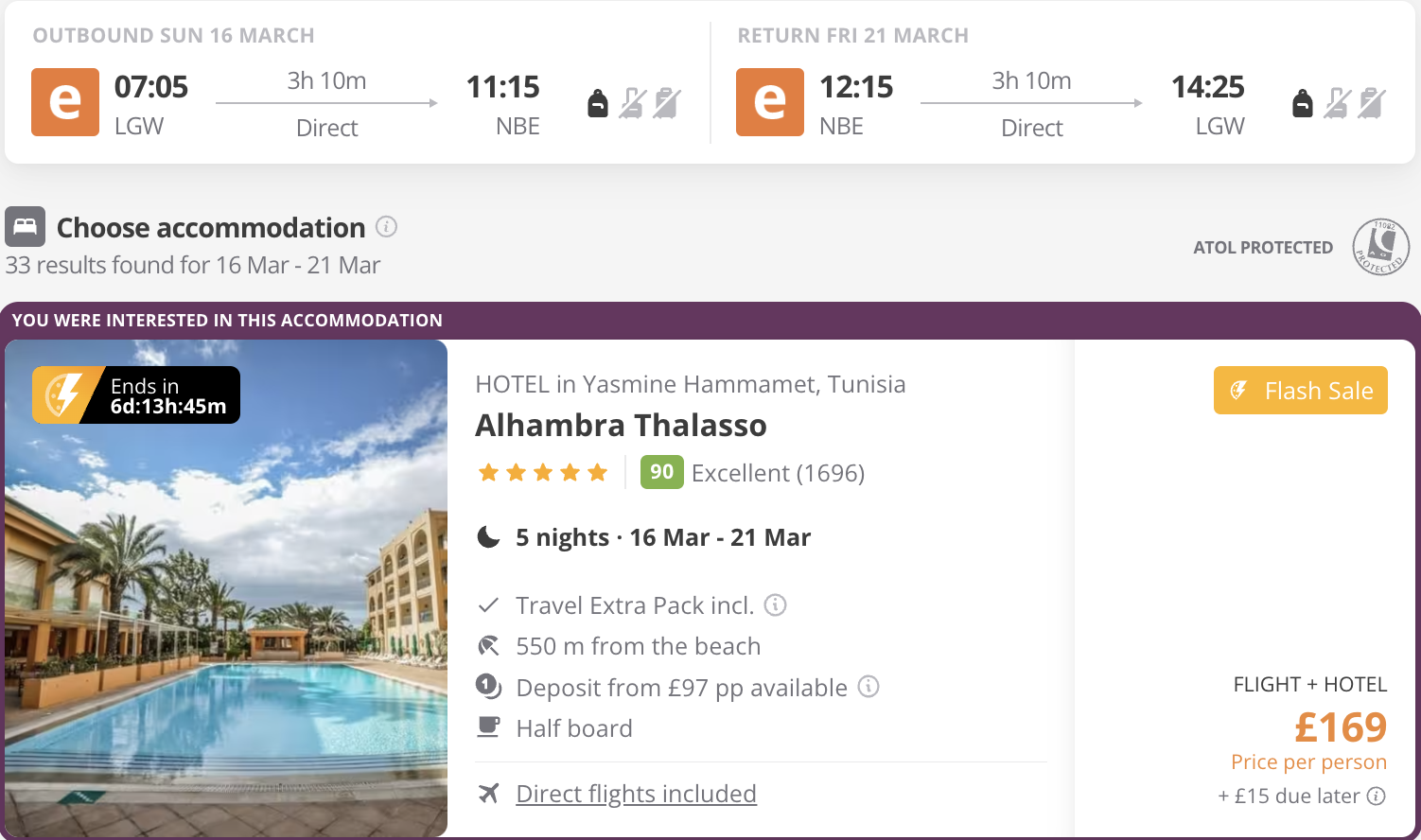Image resolution: width=1421 pixels, height=840 pixels.
Task: Click return arrival time 14:25
Action: (x=1208, y=87)
